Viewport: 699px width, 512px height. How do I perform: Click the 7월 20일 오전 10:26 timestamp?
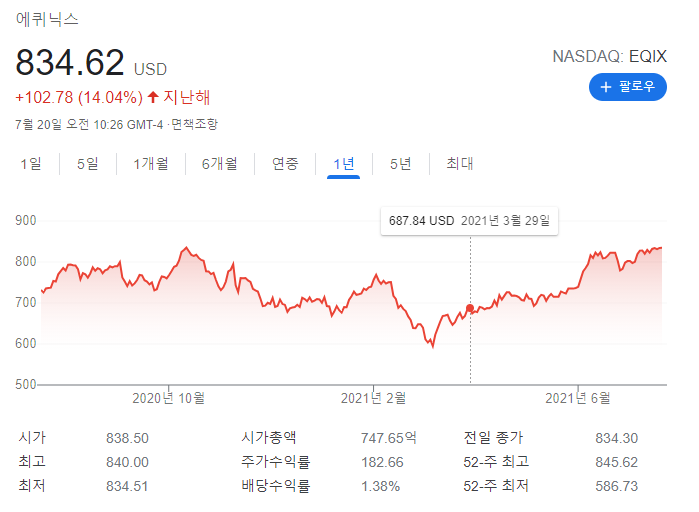[x=89, y=124]
